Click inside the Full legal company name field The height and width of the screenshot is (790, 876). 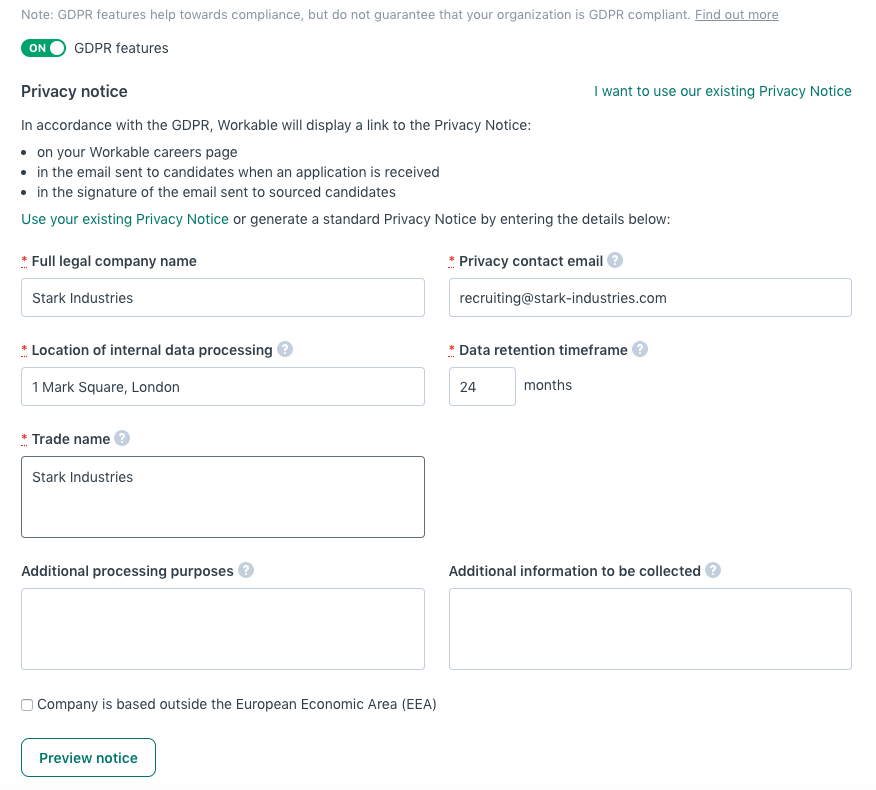[222, 297]
